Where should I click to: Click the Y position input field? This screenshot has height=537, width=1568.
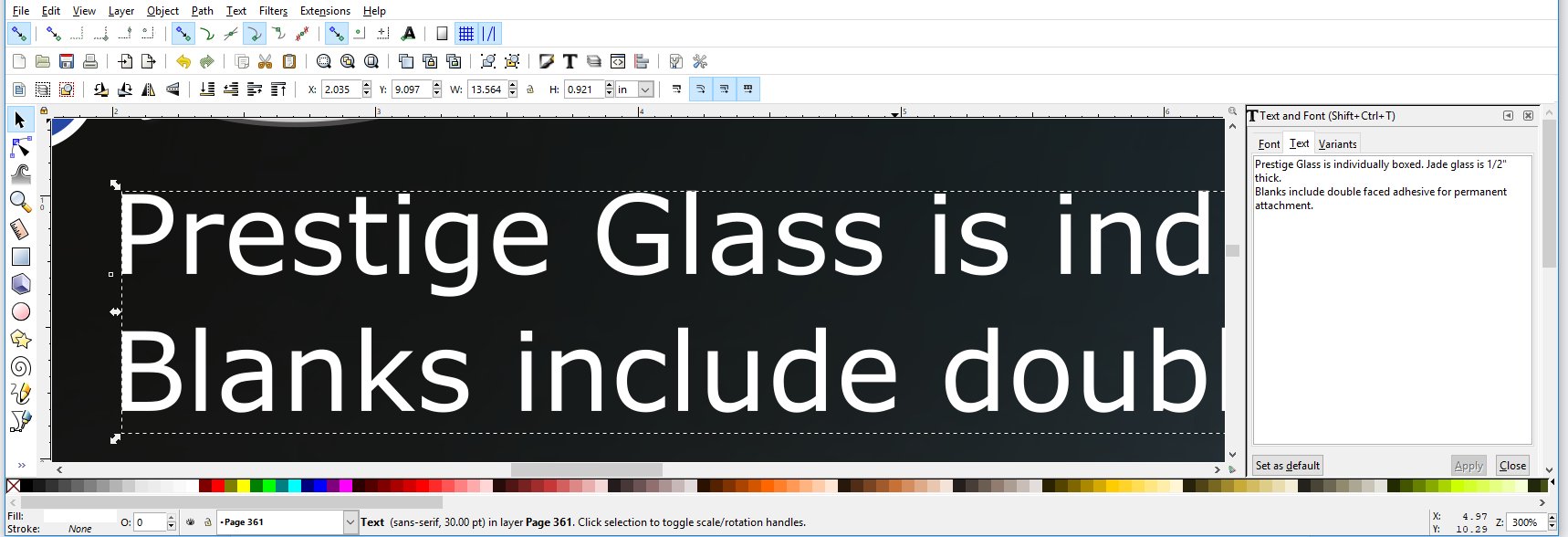click(x=411, y=89)
